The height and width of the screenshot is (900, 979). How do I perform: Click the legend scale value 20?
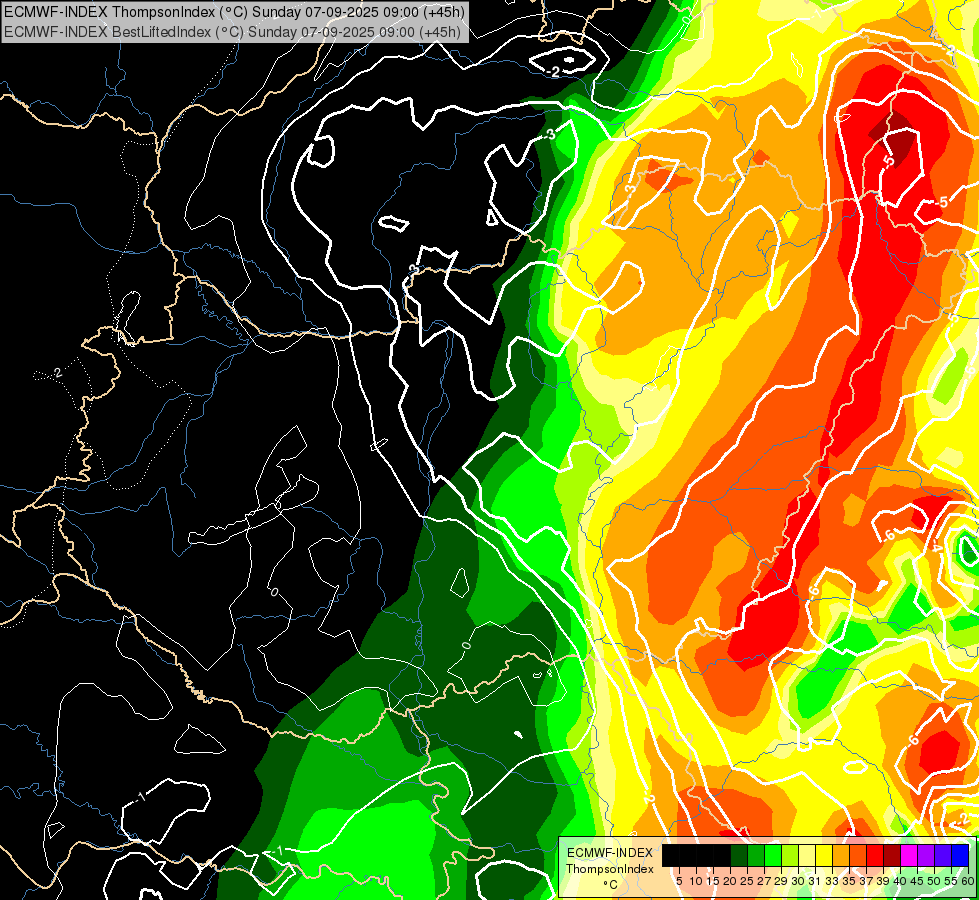pos(730,881)
